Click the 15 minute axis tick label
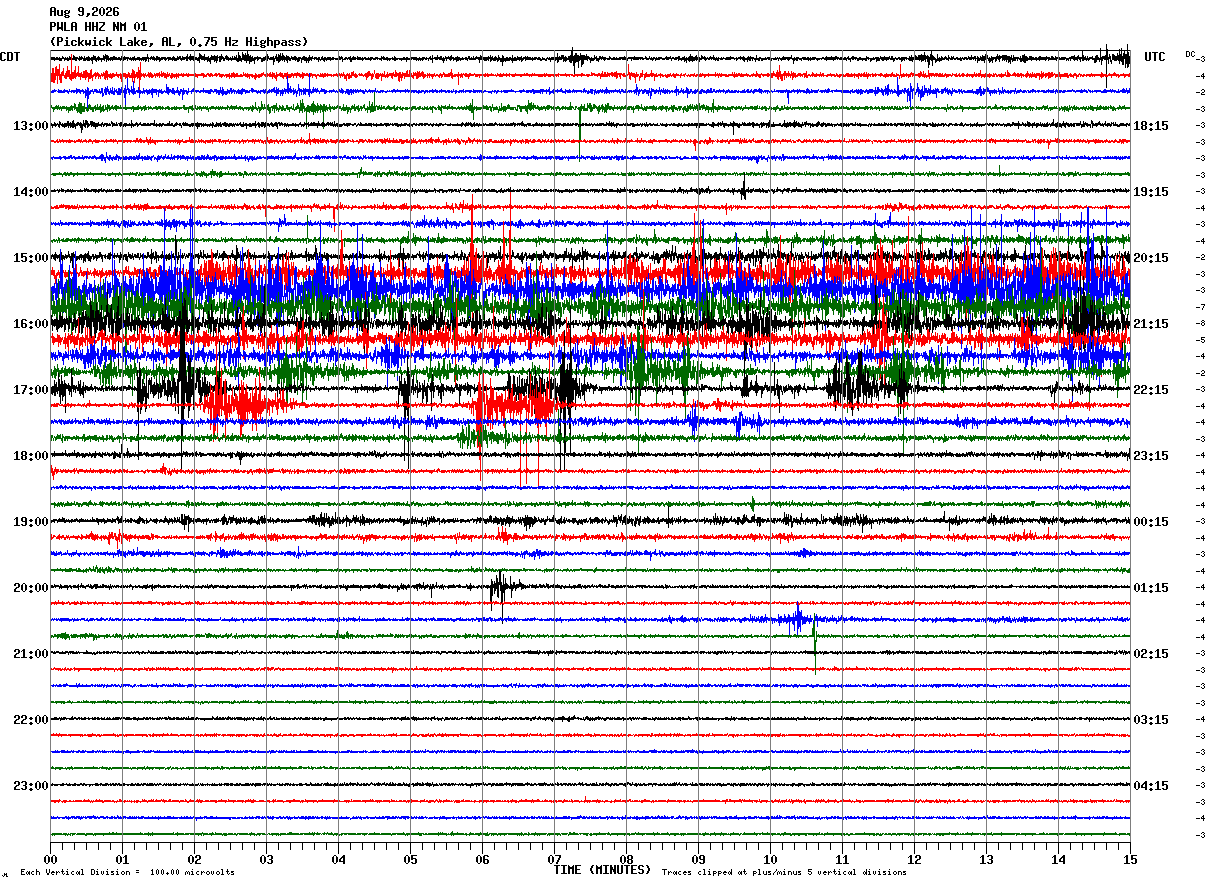Viewport: 1210px width, 886px height. pyautogui.click(x=1130, y=860)
